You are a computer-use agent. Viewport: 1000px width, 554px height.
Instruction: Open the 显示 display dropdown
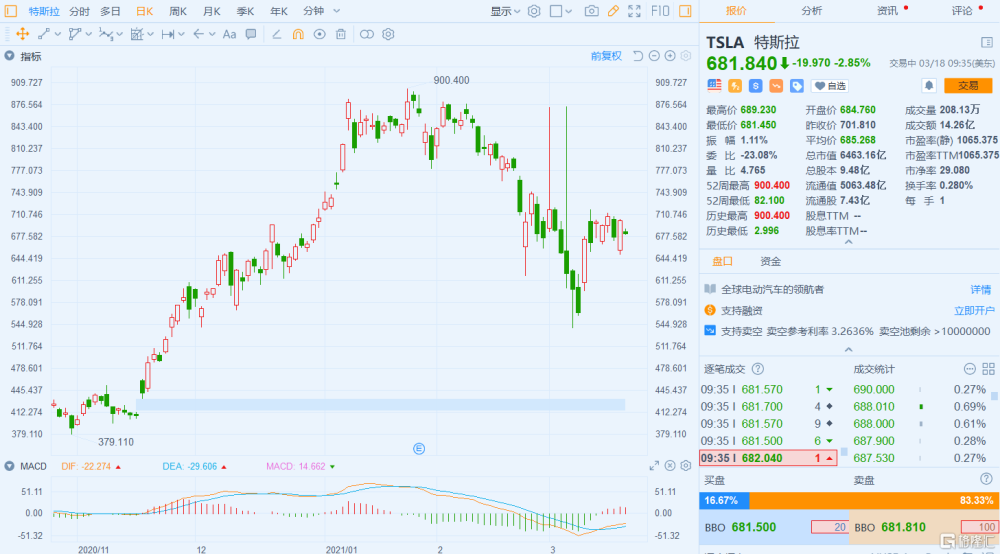click(505, 11)
